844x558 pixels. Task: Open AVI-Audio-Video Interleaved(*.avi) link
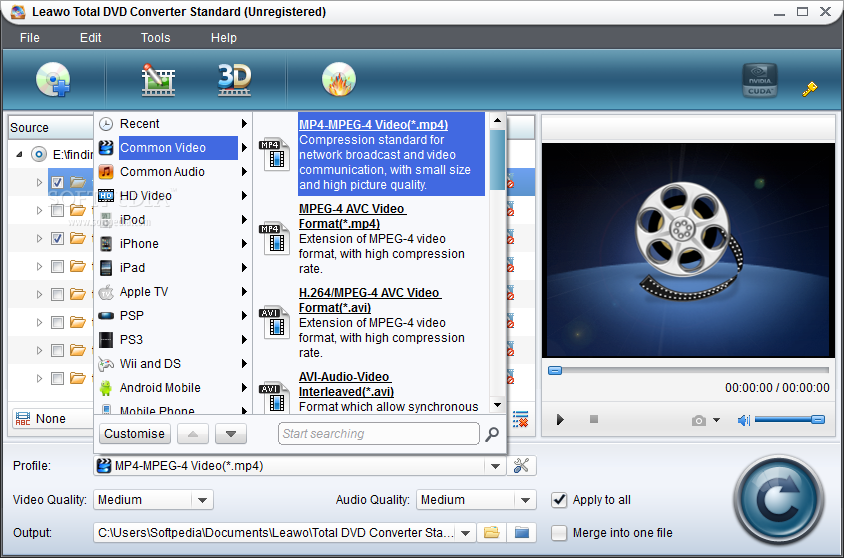coord(346,384)
